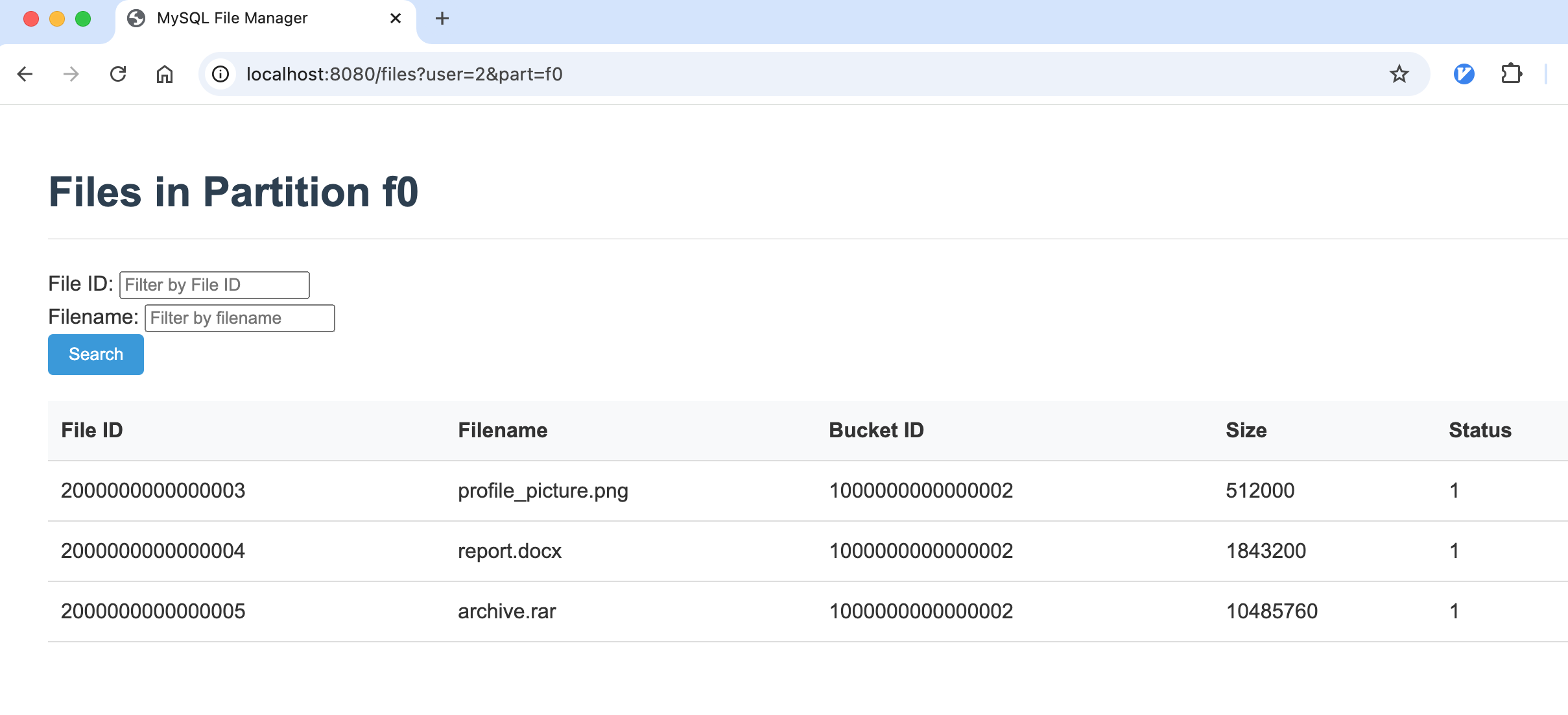Viewport: 1568px width, 715px height.
Task: Select the profile_picture.png filename cell
Action: (x=543, y=491)
